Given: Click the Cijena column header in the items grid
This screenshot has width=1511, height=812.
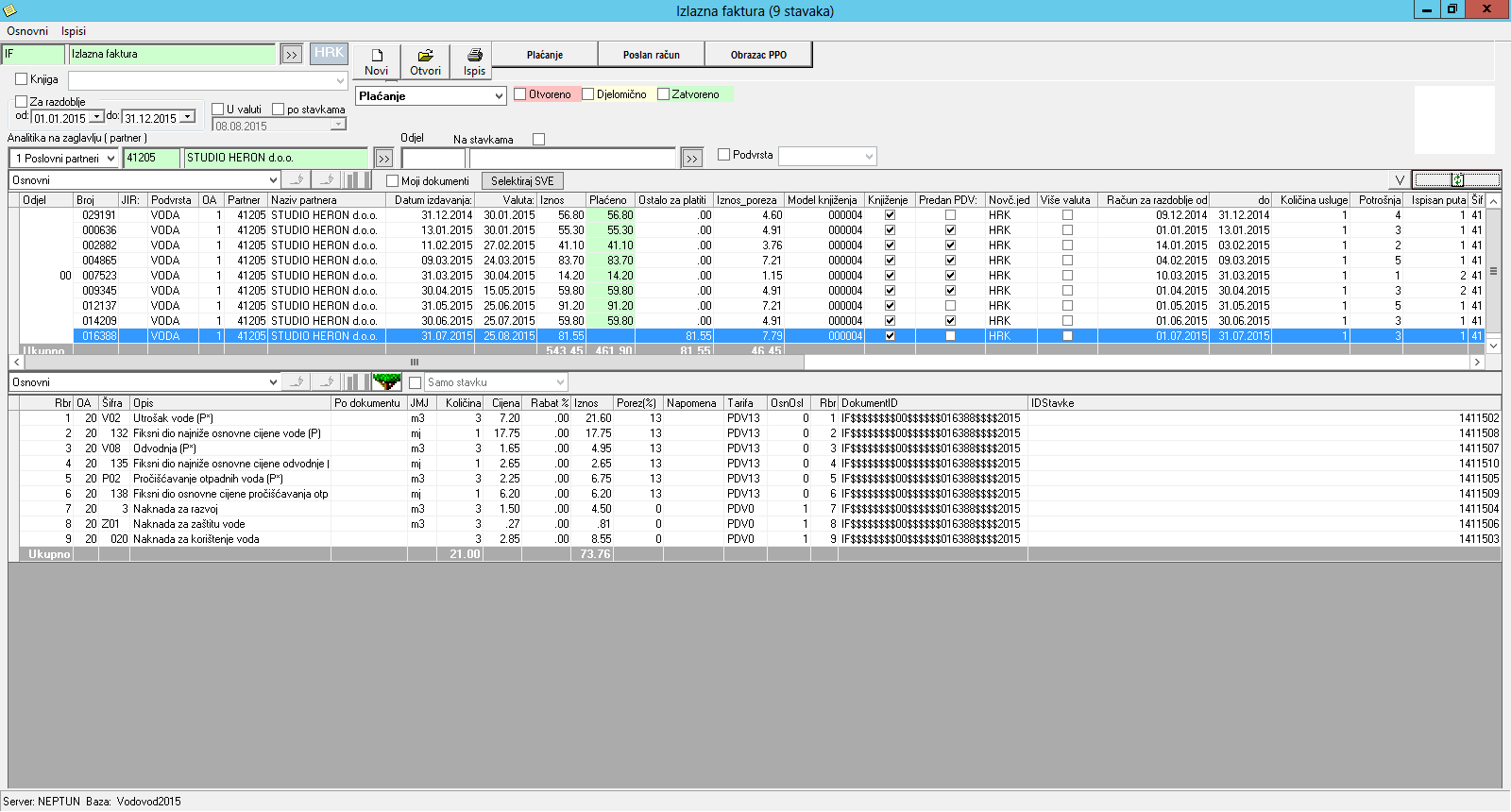Looking at the screenshot, I should point(503,403).
